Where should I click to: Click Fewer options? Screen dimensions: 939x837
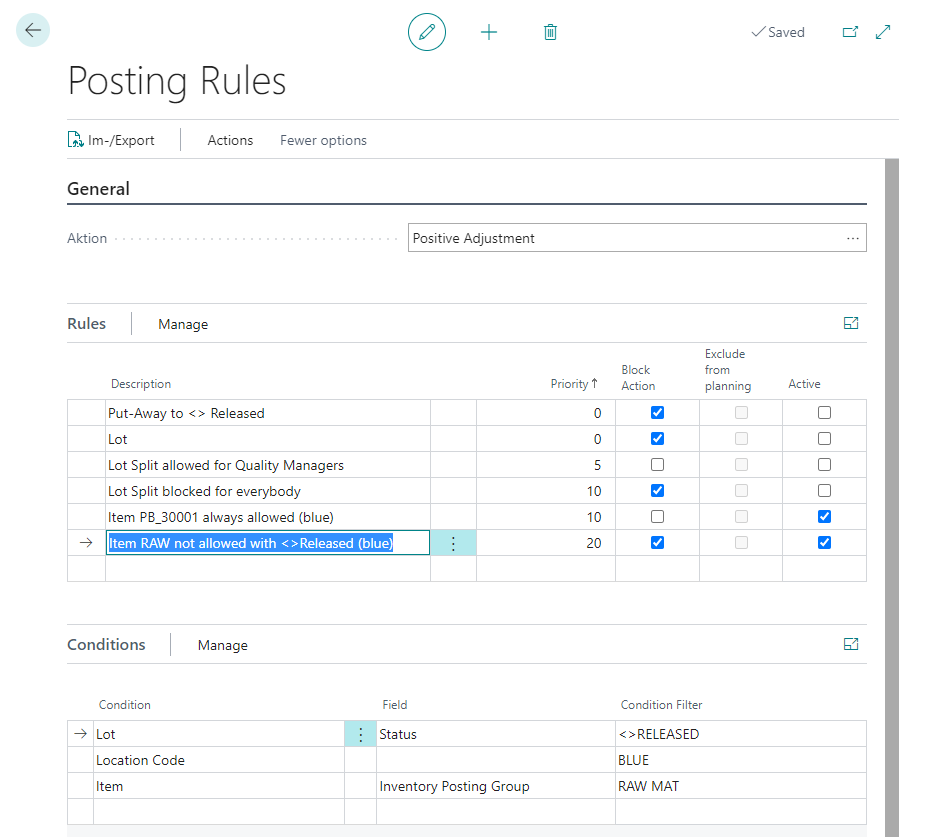[x=323, y=140]
